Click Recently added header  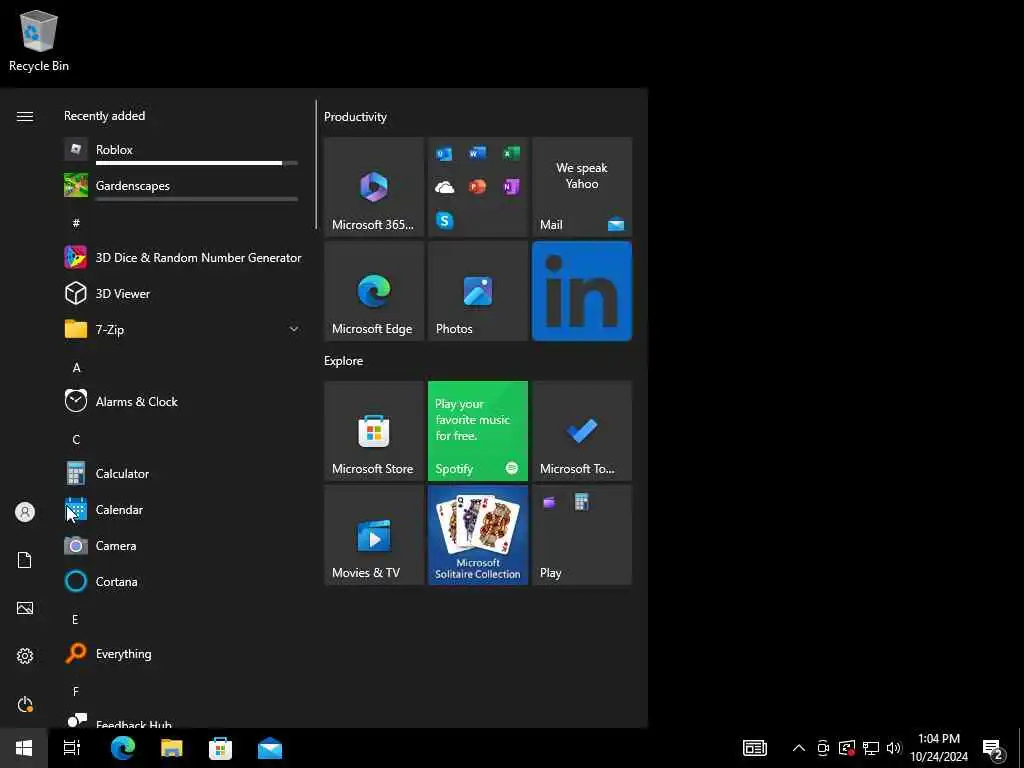pos(104,116)
